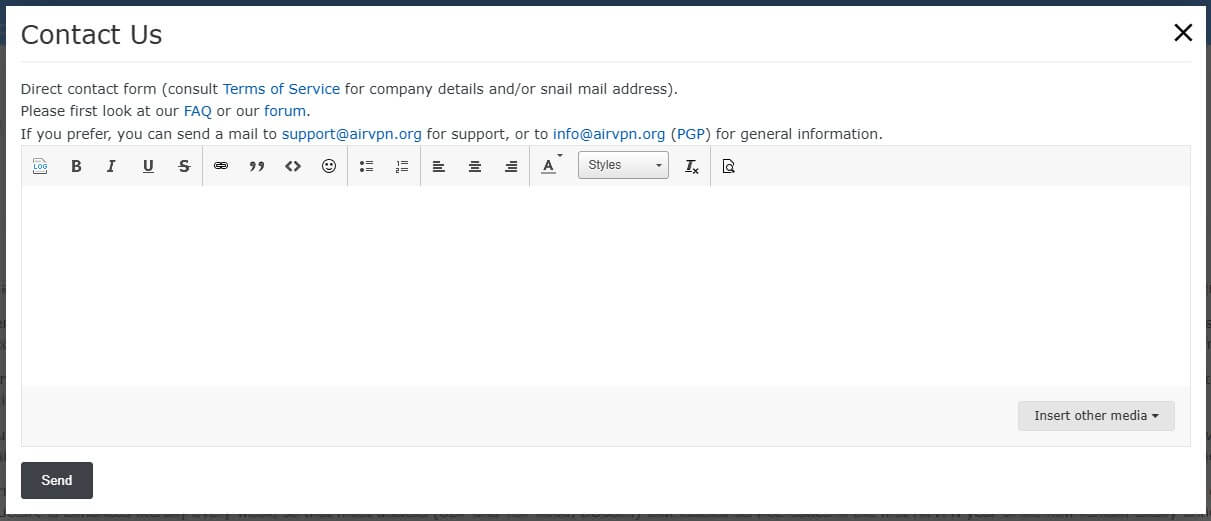
Task: Click inside the message text area
Action: pos(605,285)
